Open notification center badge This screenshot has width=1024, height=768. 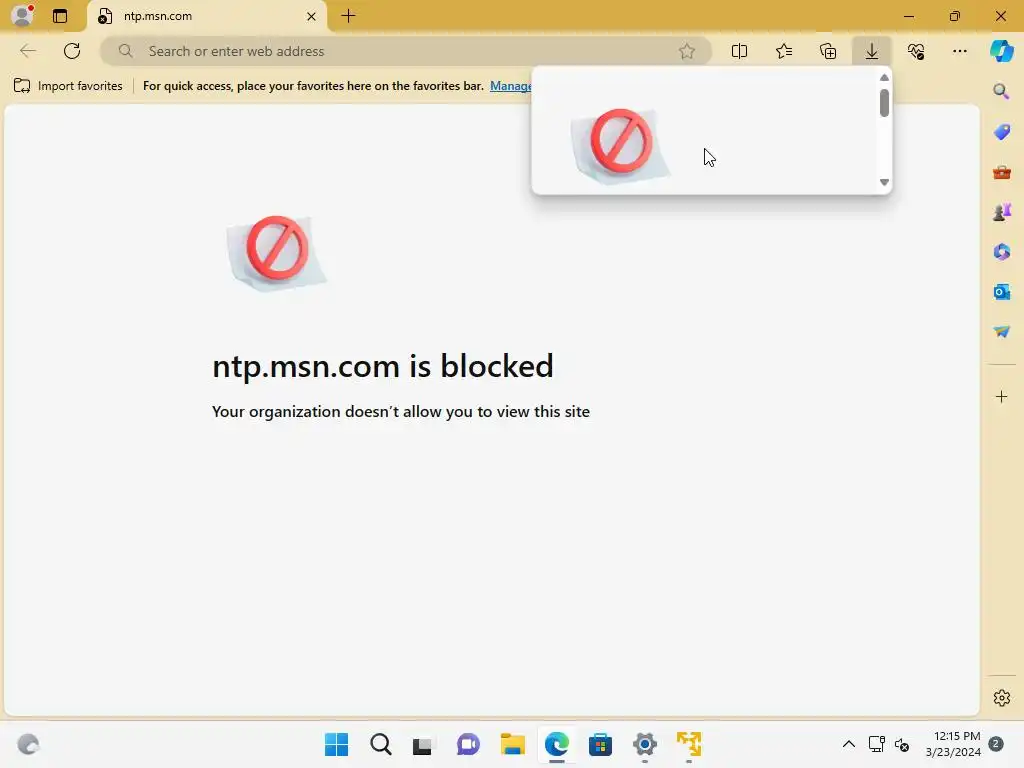click(996, 744)
